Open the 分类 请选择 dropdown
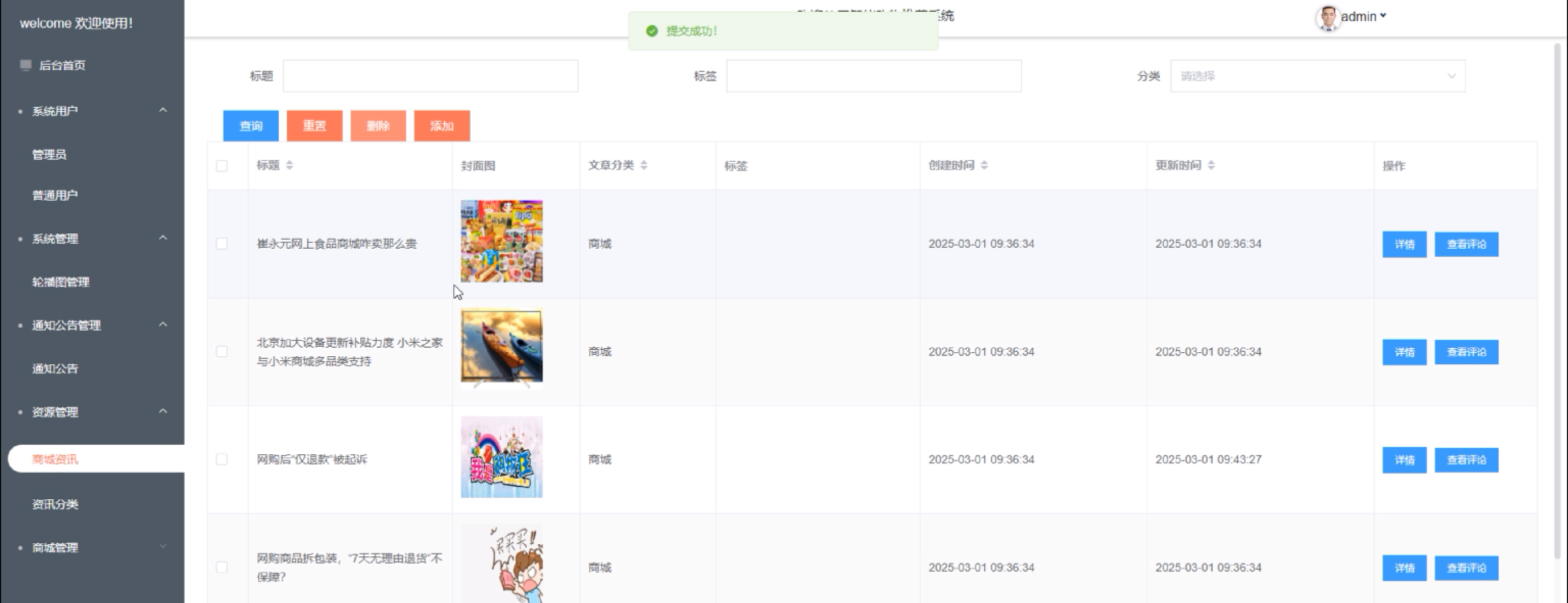 point(1317,76)
